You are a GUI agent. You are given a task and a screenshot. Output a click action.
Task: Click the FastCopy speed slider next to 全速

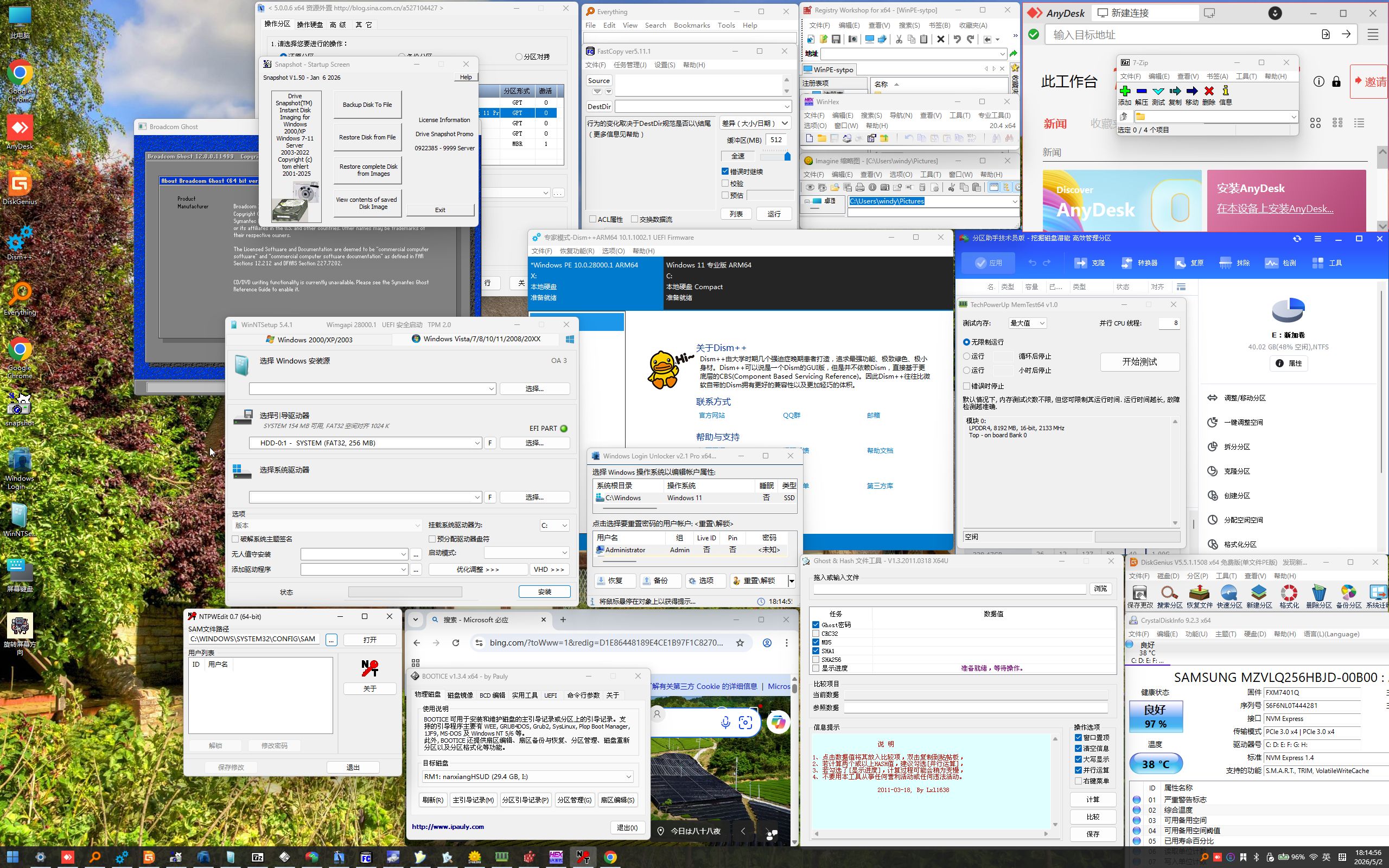[775, 156]
